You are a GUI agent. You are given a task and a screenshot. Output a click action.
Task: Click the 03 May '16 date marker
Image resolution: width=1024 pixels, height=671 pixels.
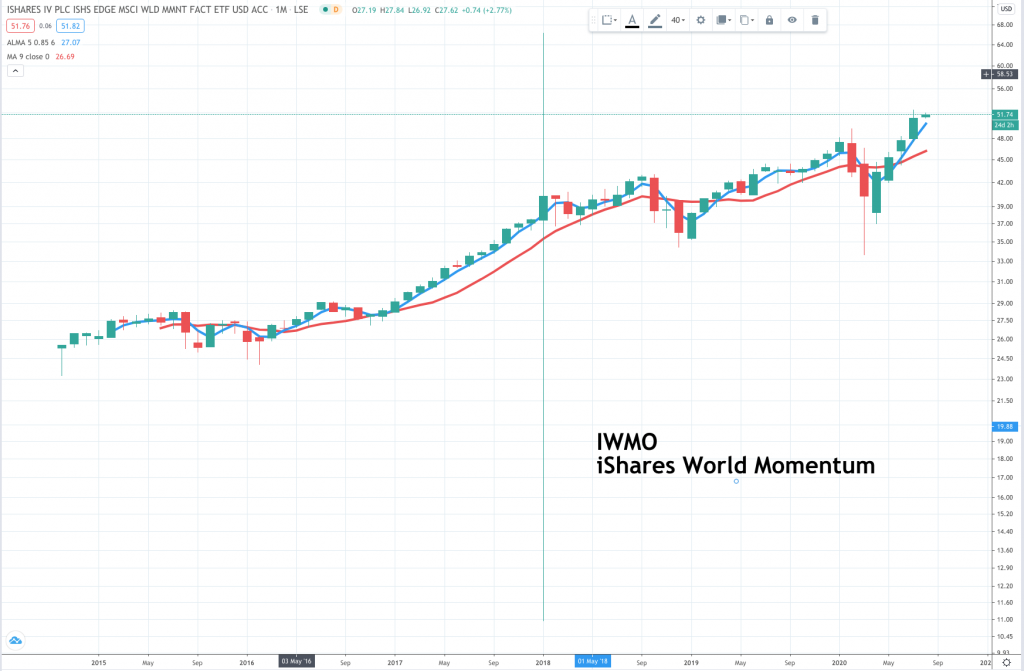(x=296, y=662)
